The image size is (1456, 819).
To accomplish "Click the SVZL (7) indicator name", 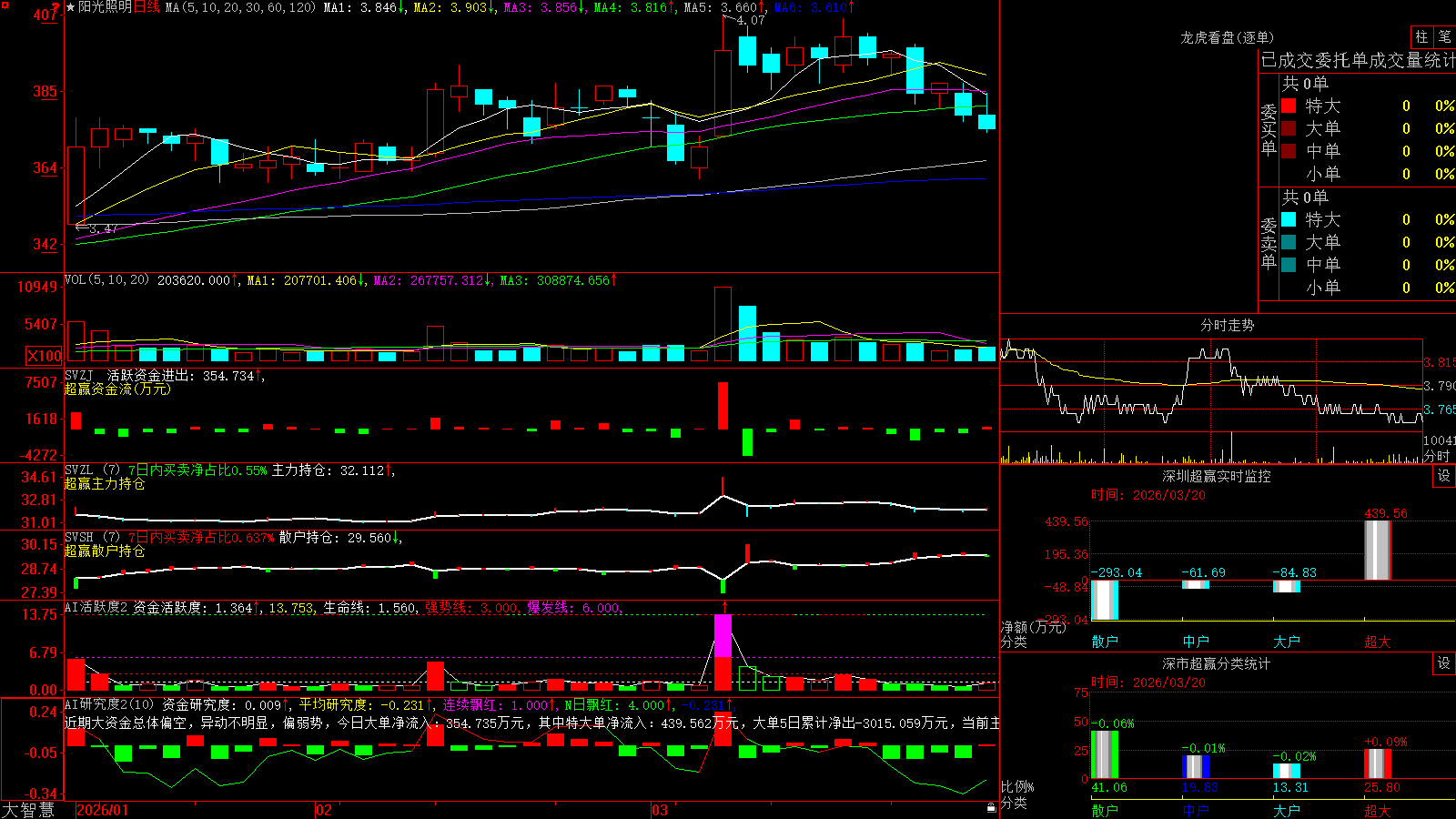I will (x=92, y=470).
